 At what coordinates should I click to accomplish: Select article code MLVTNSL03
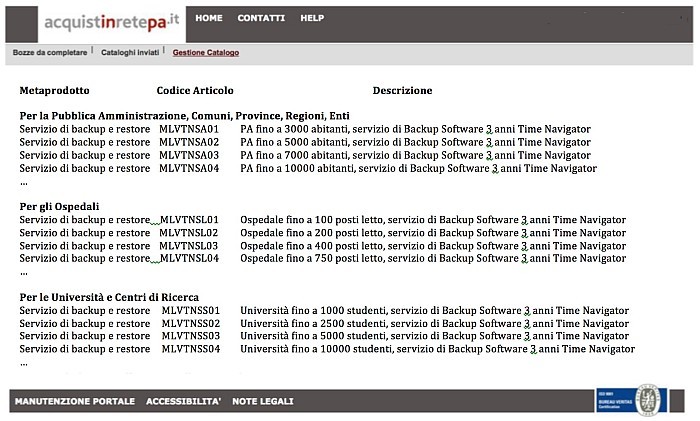click(189, 246)
